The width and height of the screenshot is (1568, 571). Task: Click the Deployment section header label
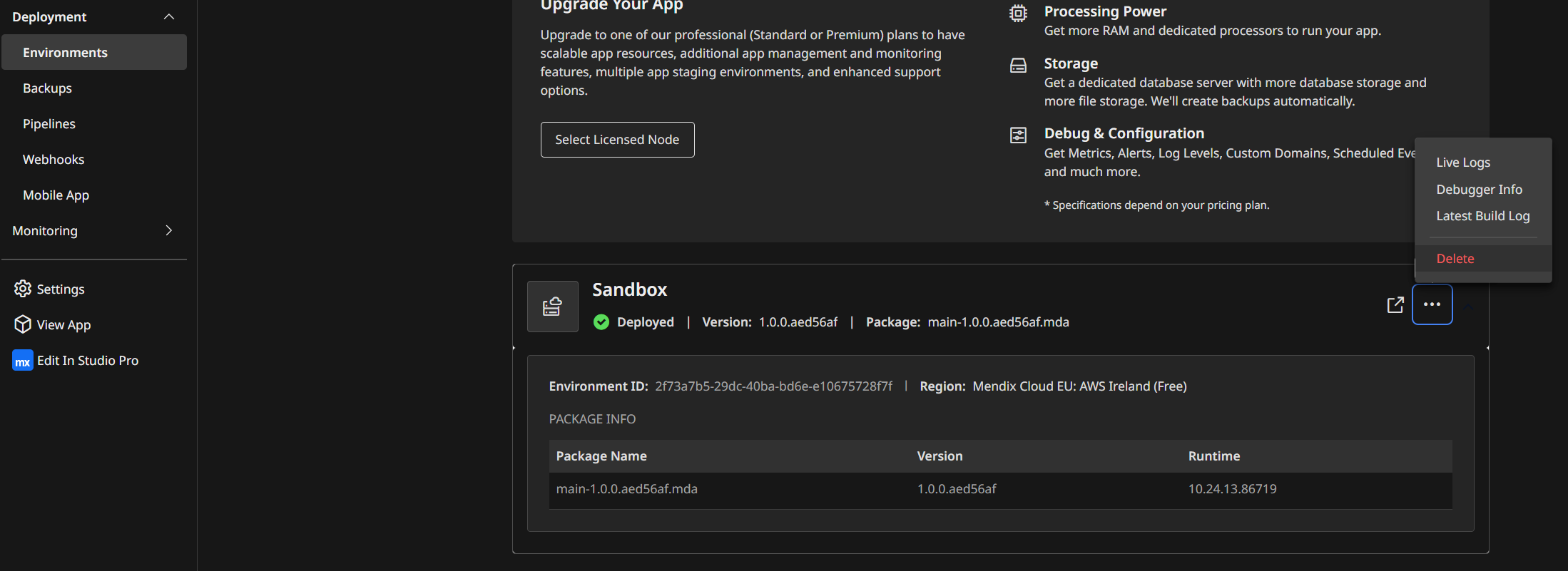click(49, 16)
